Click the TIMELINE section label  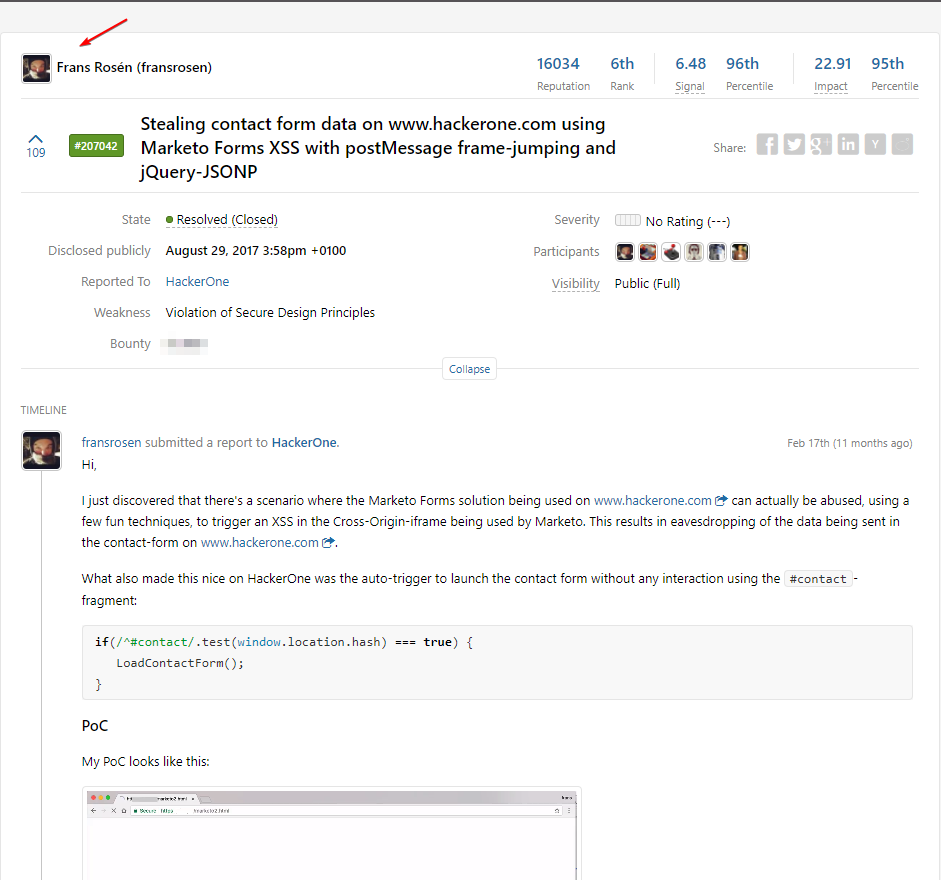point(44,410)
